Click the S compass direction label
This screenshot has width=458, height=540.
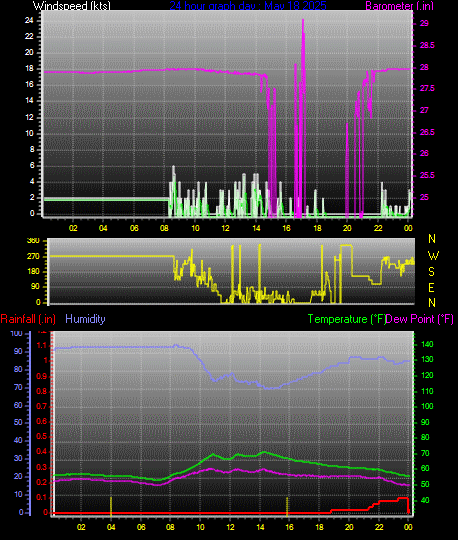[x=431, y=272]
